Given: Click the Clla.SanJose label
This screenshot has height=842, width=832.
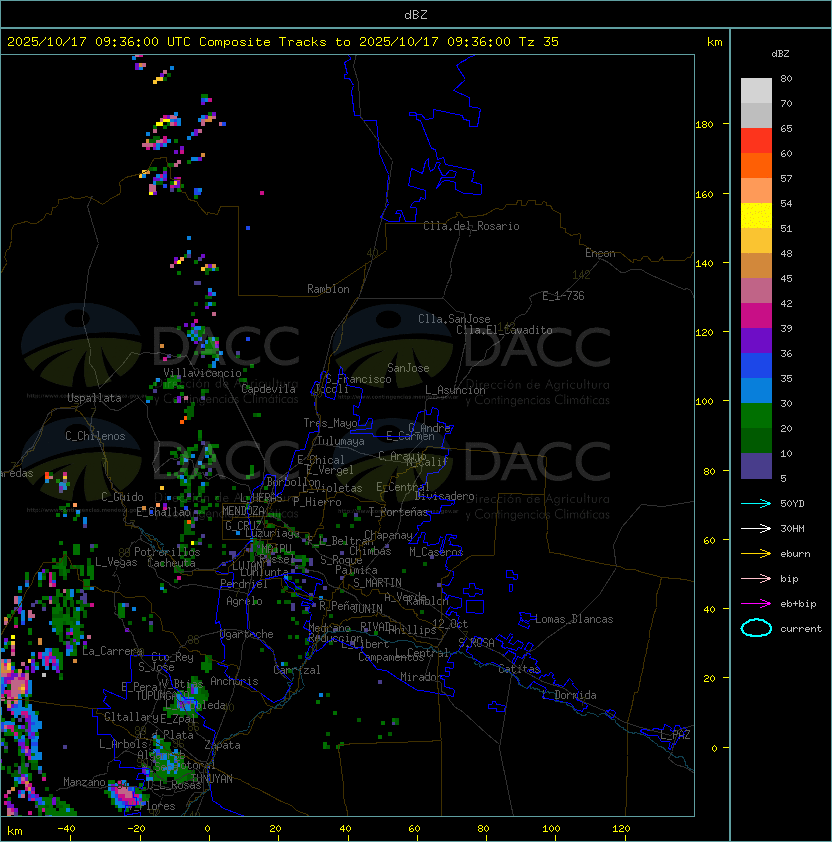Looking at the screenshot, I should click(x=454, y=319).
